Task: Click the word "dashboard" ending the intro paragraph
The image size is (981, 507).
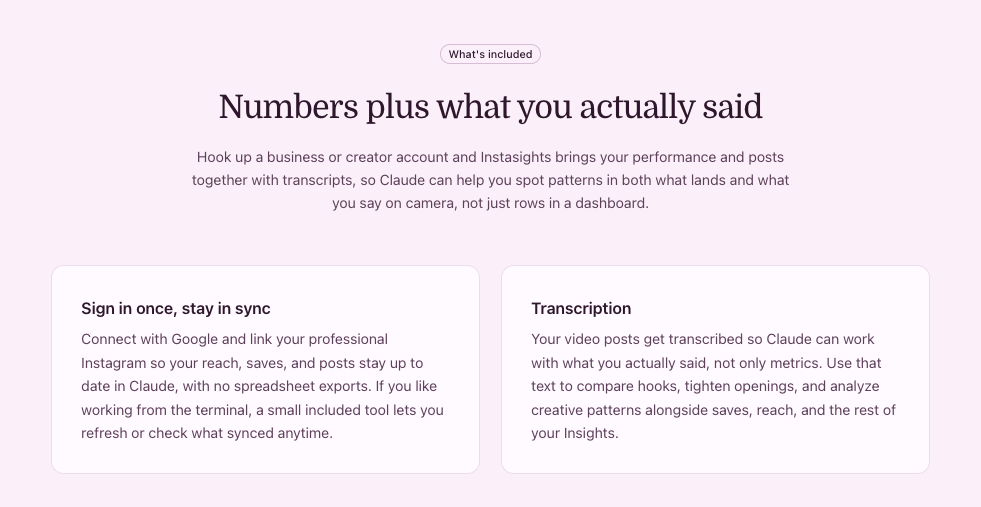Action: [609, 203]
